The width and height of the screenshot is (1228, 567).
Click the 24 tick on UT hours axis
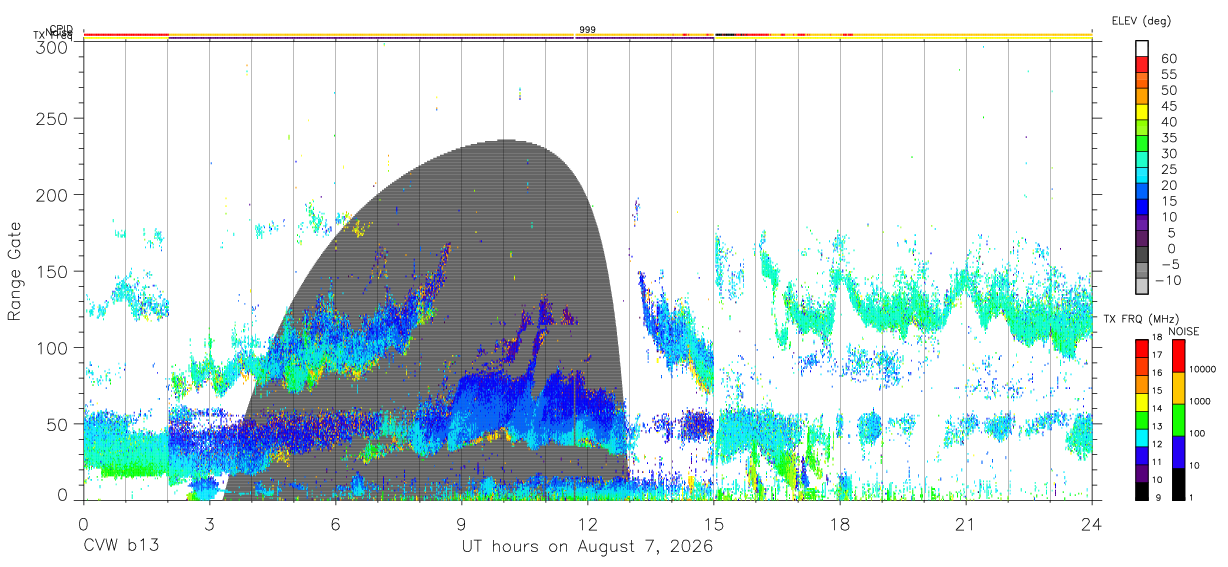1092,523
